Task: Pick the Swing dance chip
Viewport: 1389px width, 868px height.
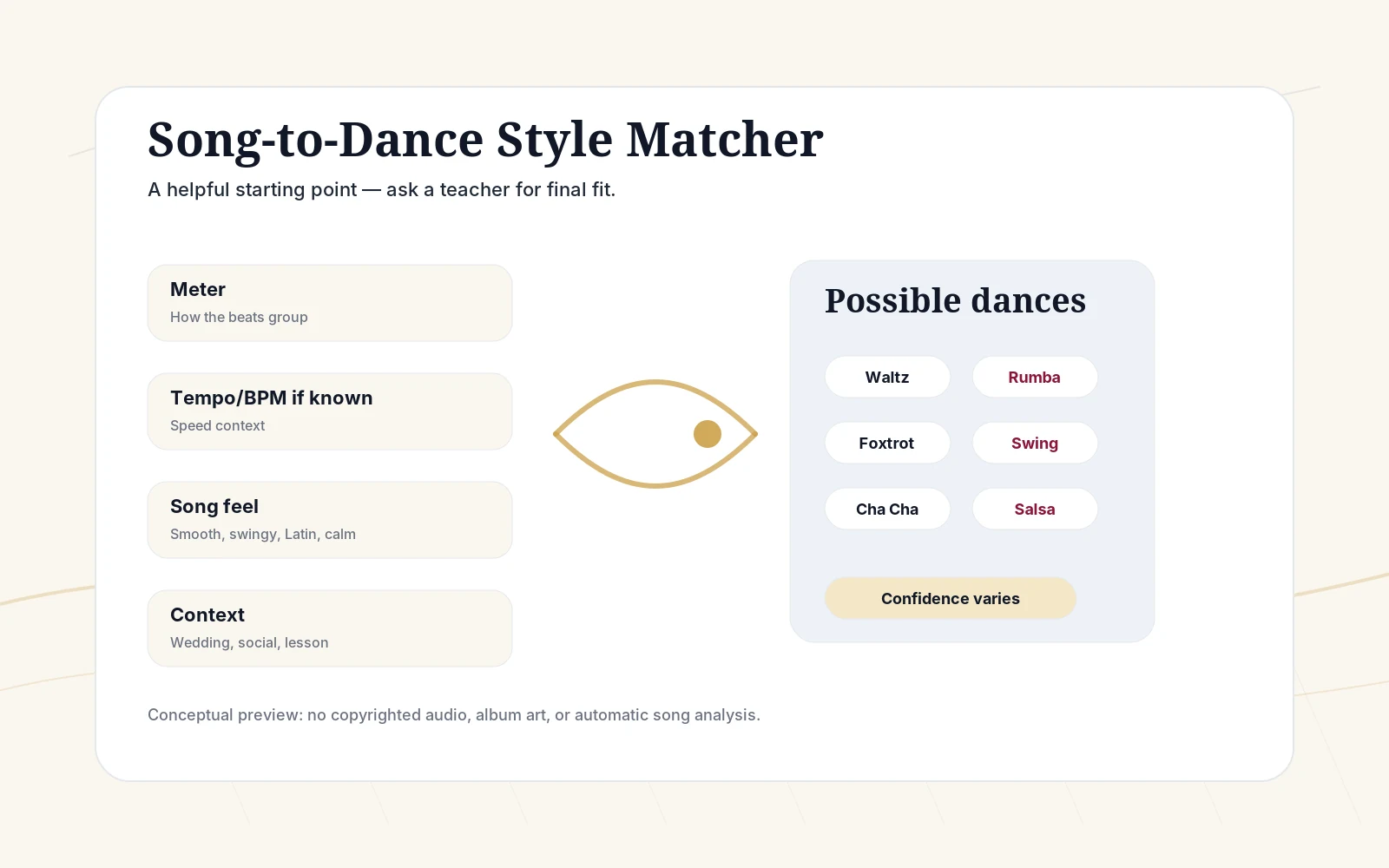Action: point(1035,443)
